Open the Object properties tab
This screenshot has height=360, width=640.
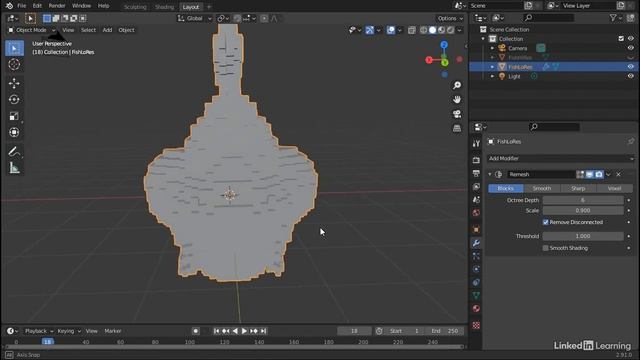(x=476, y=230)
